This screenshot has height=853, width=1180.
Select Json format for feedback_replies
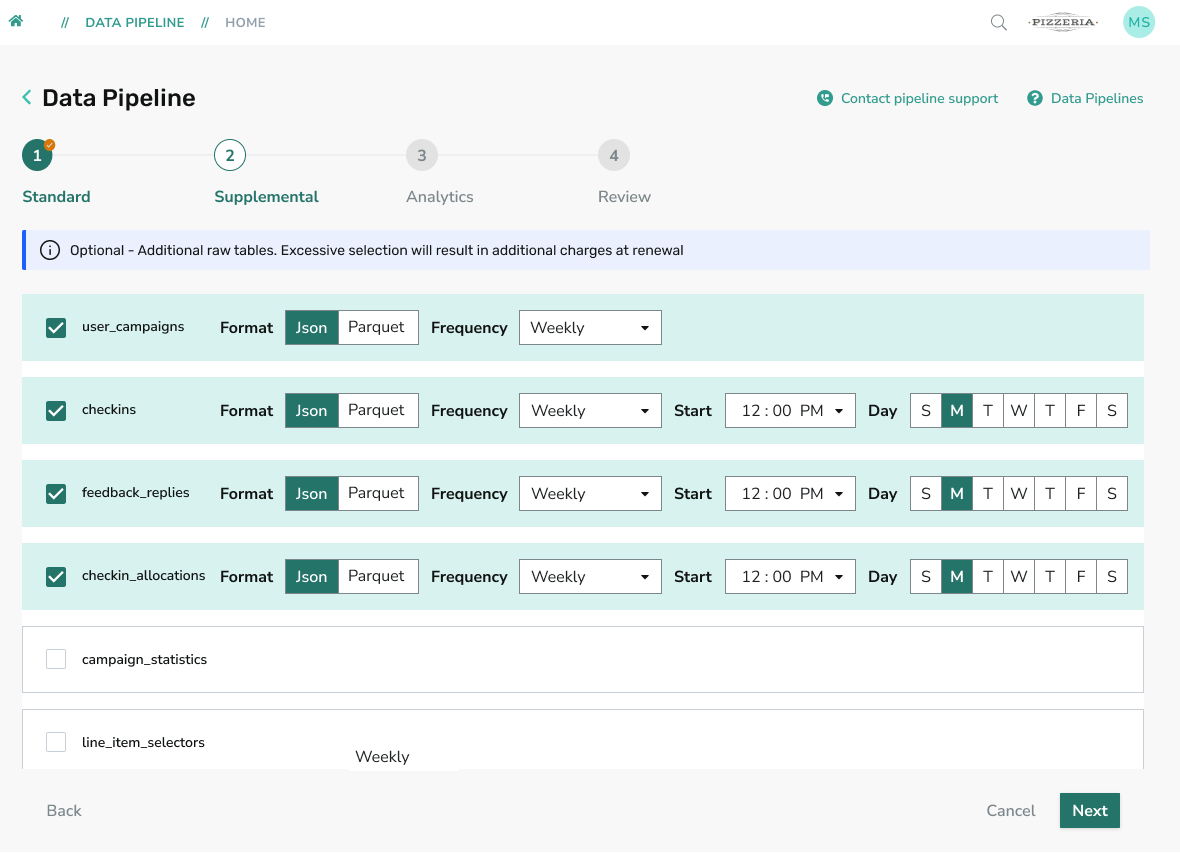312,493
